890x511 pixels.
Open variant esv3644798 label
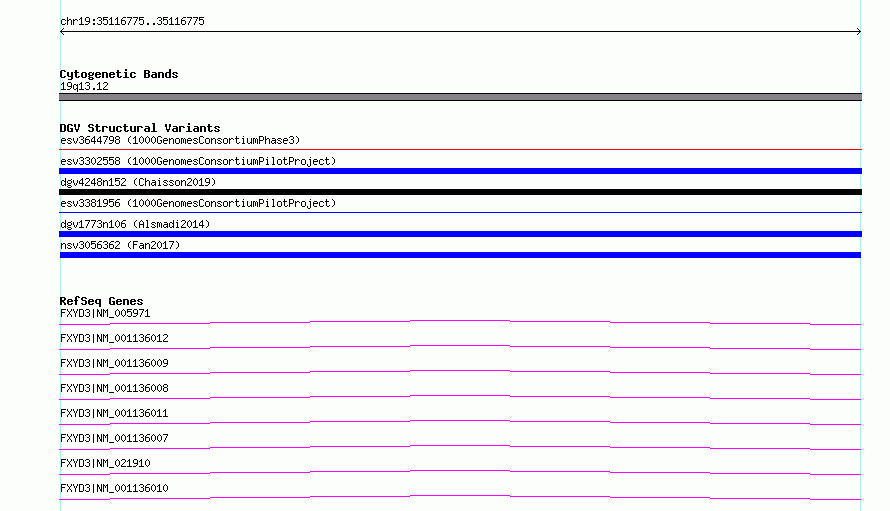(x=180, y=140)
